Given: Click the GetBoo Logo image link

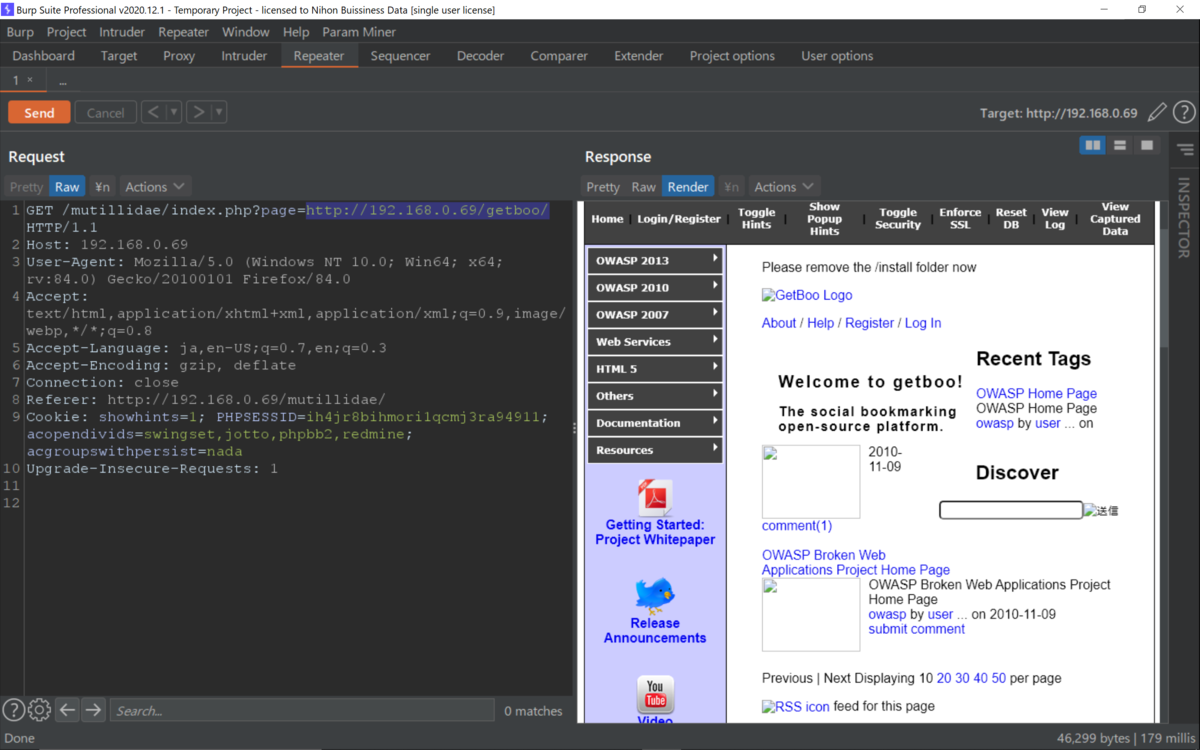Looking at the screenshot, I should [807, 295].
